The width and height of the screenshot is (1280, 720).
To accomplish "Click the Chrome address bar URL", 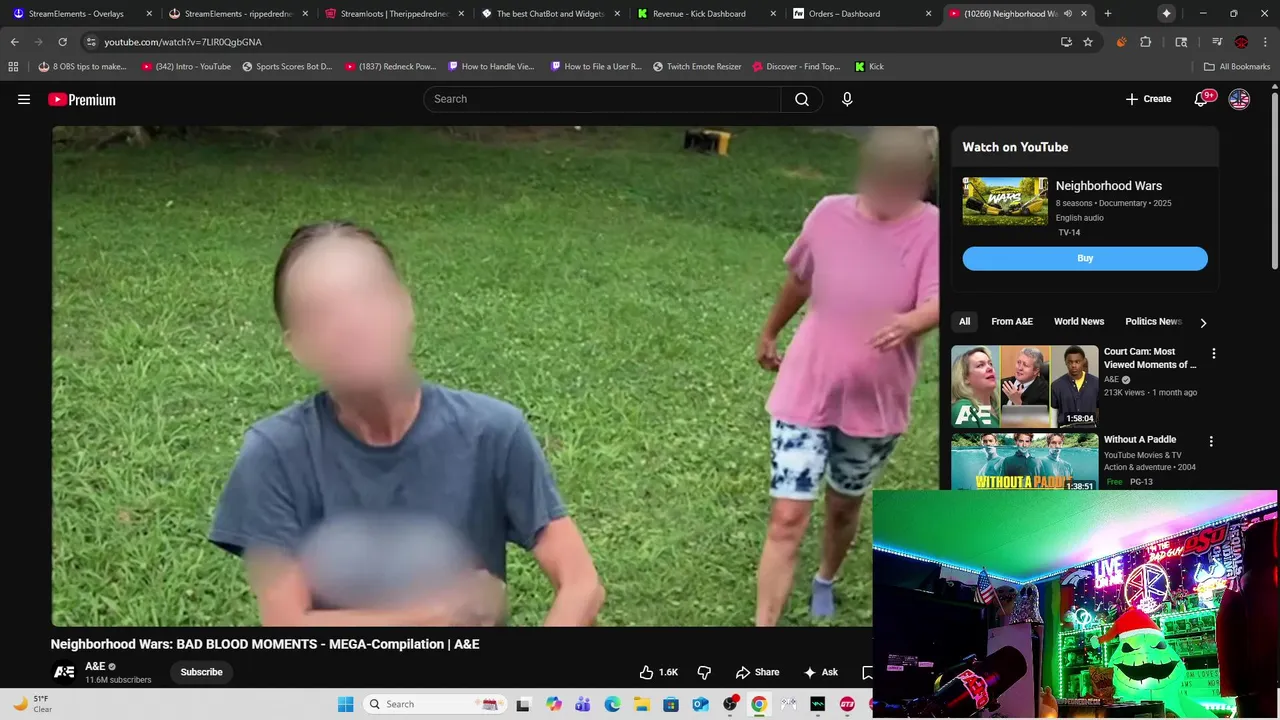I will pyautogui.click(x=183, y=42).
